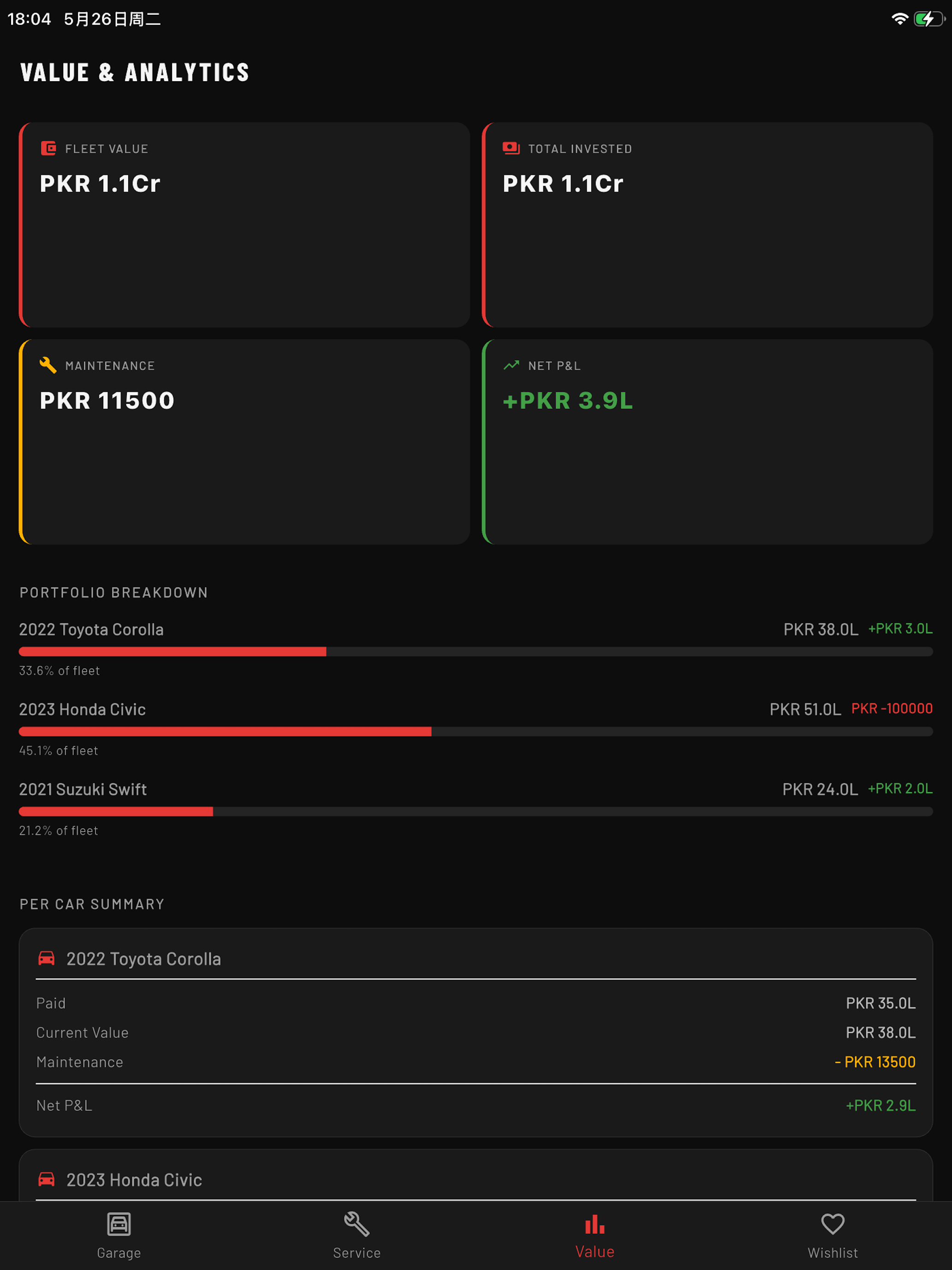
Task: Open the Service wrench icon
Action: 357,1224
